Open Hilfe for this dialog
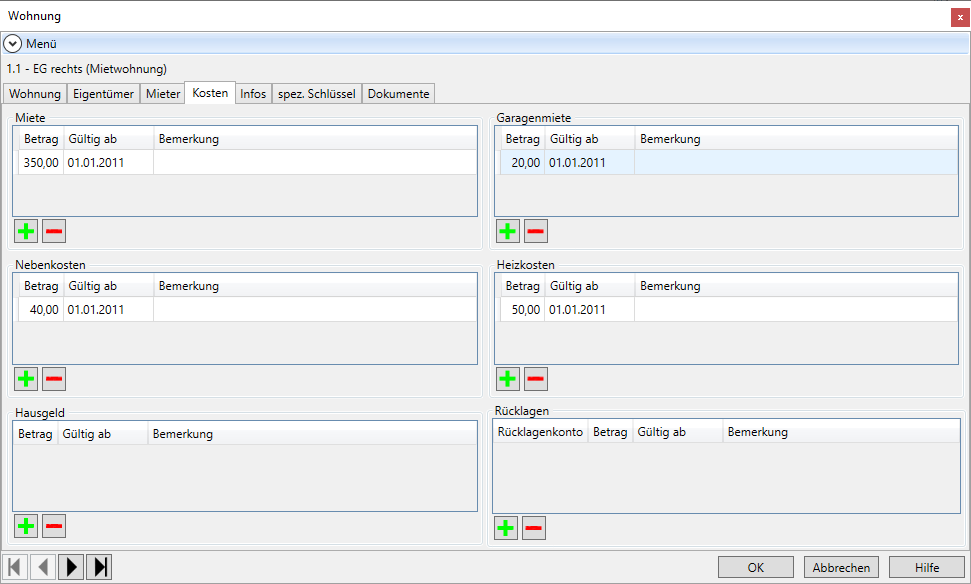Image resolution: width=971 pixels, height=584 pixels. tap(926, 567)
